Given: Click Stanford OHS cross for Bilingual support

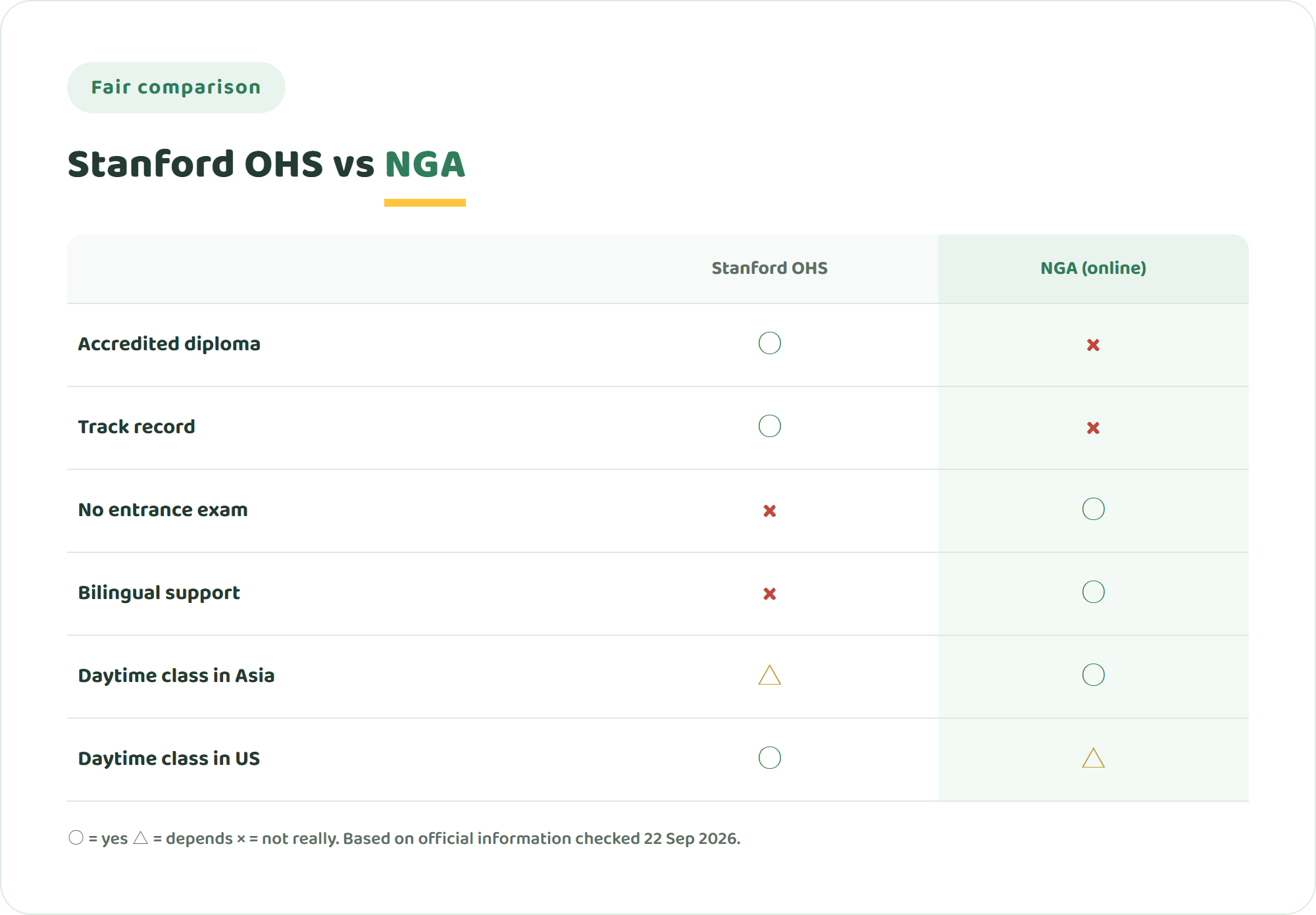Looking at the screenshot, I should [770, 594].
